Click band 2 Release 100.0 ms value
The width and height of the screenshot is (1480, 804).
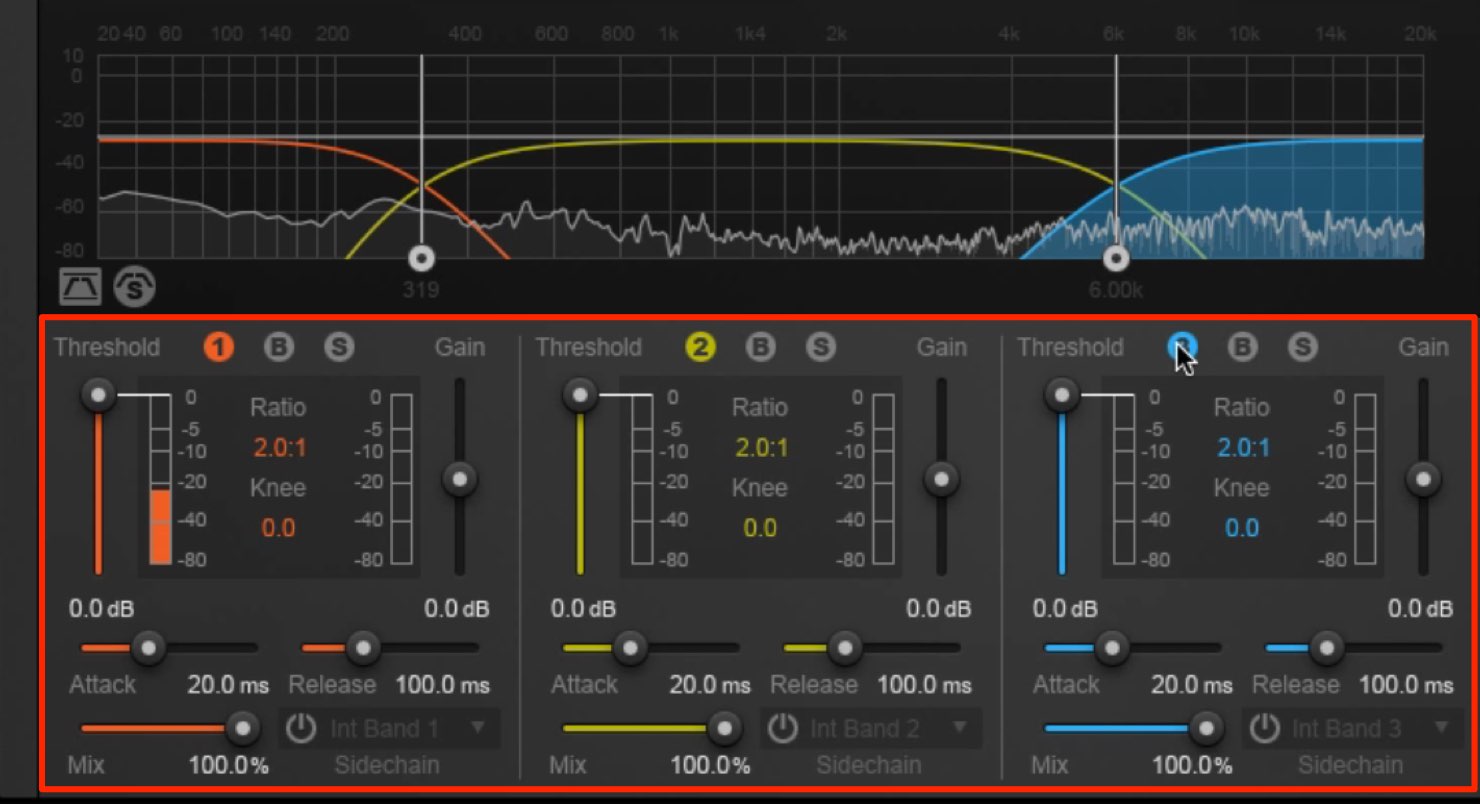[924, 685]
